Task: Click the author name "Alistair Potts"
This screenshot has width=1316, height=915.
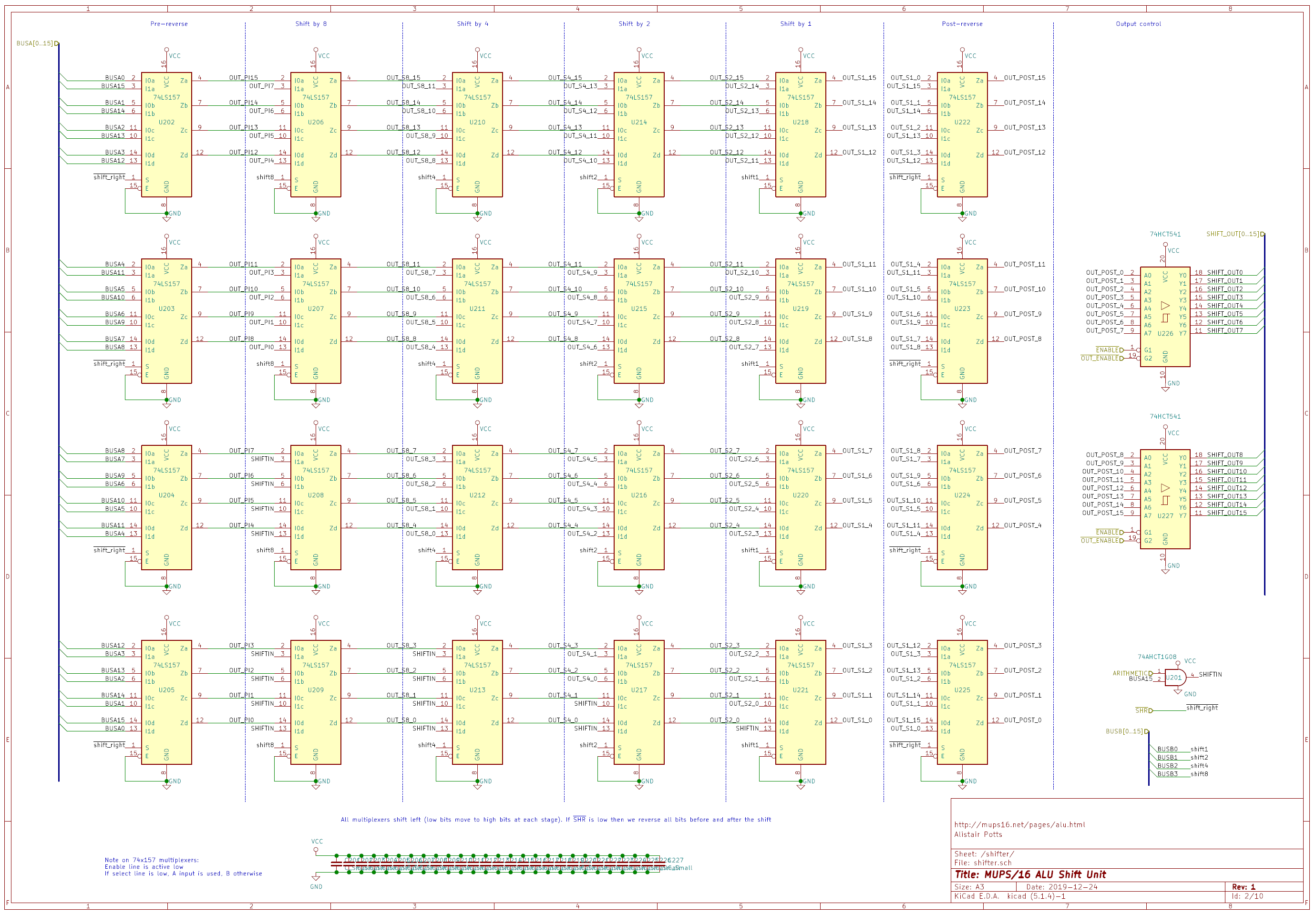Action: (978, 835)
